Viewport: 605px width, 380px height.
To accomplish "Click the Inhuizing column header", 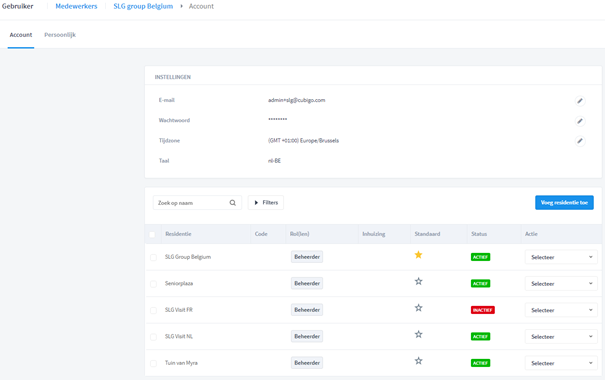I will click(x=373, y=234).
